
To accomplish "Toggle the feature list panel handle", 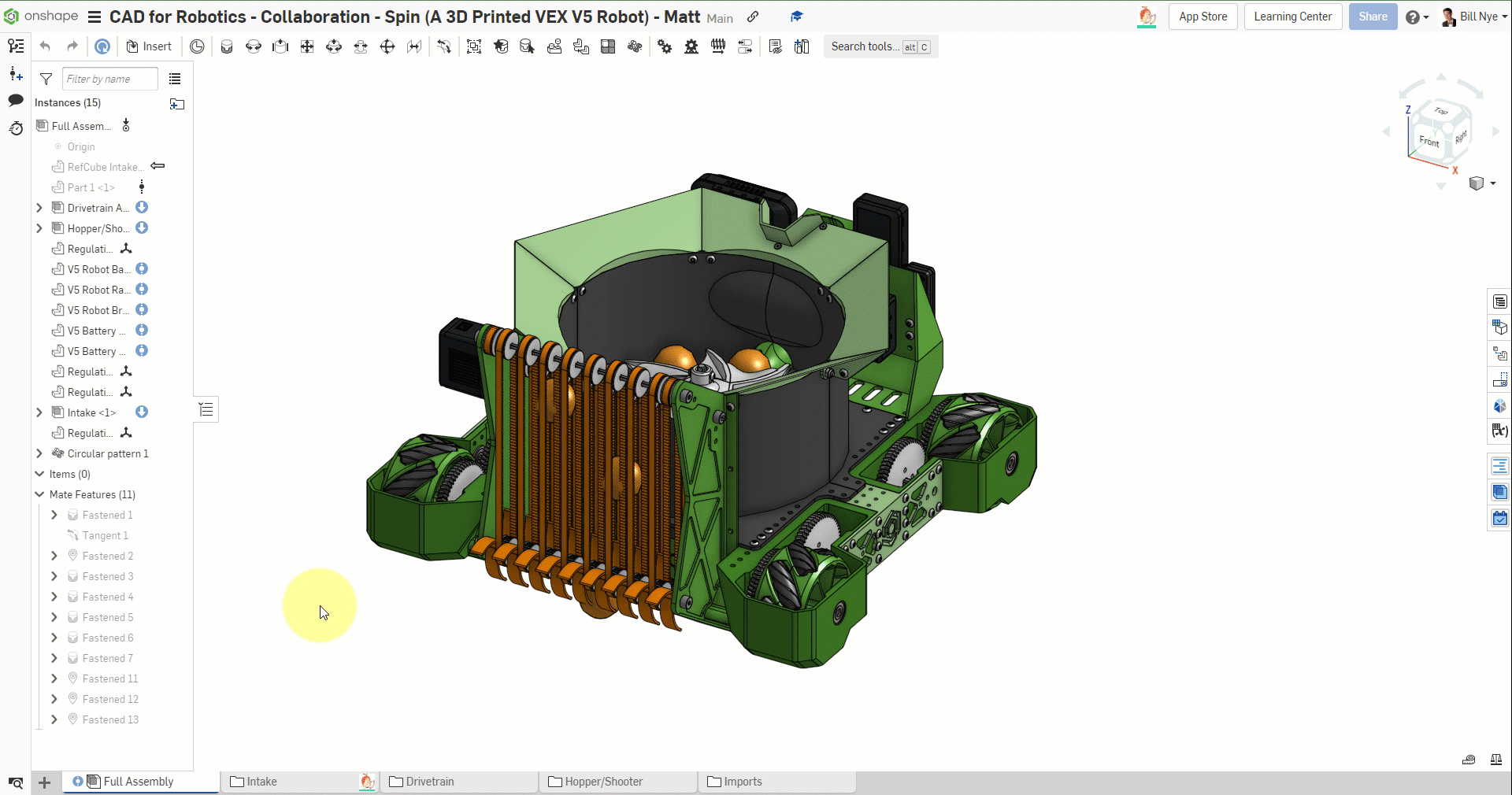I will pyautogui.click(x=206, y=409).
